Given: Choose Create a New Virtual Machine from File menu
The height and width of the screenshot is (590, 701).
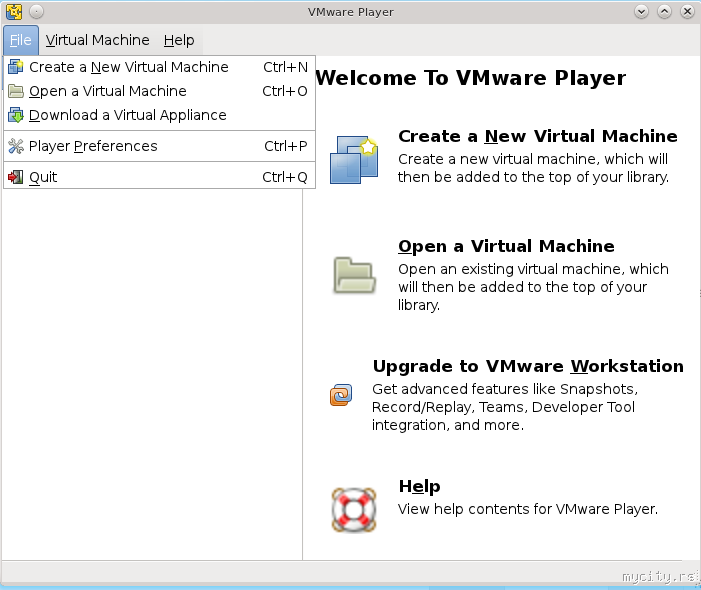Looking at the screenshot, I should click(x=159, y=67).
